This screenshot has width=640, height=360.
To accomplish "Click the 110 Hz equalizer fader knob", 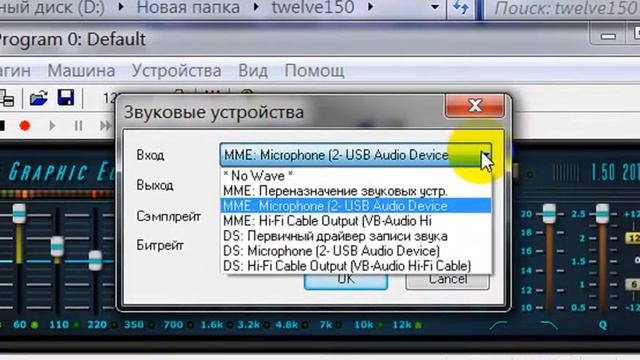I will point(57,247).
